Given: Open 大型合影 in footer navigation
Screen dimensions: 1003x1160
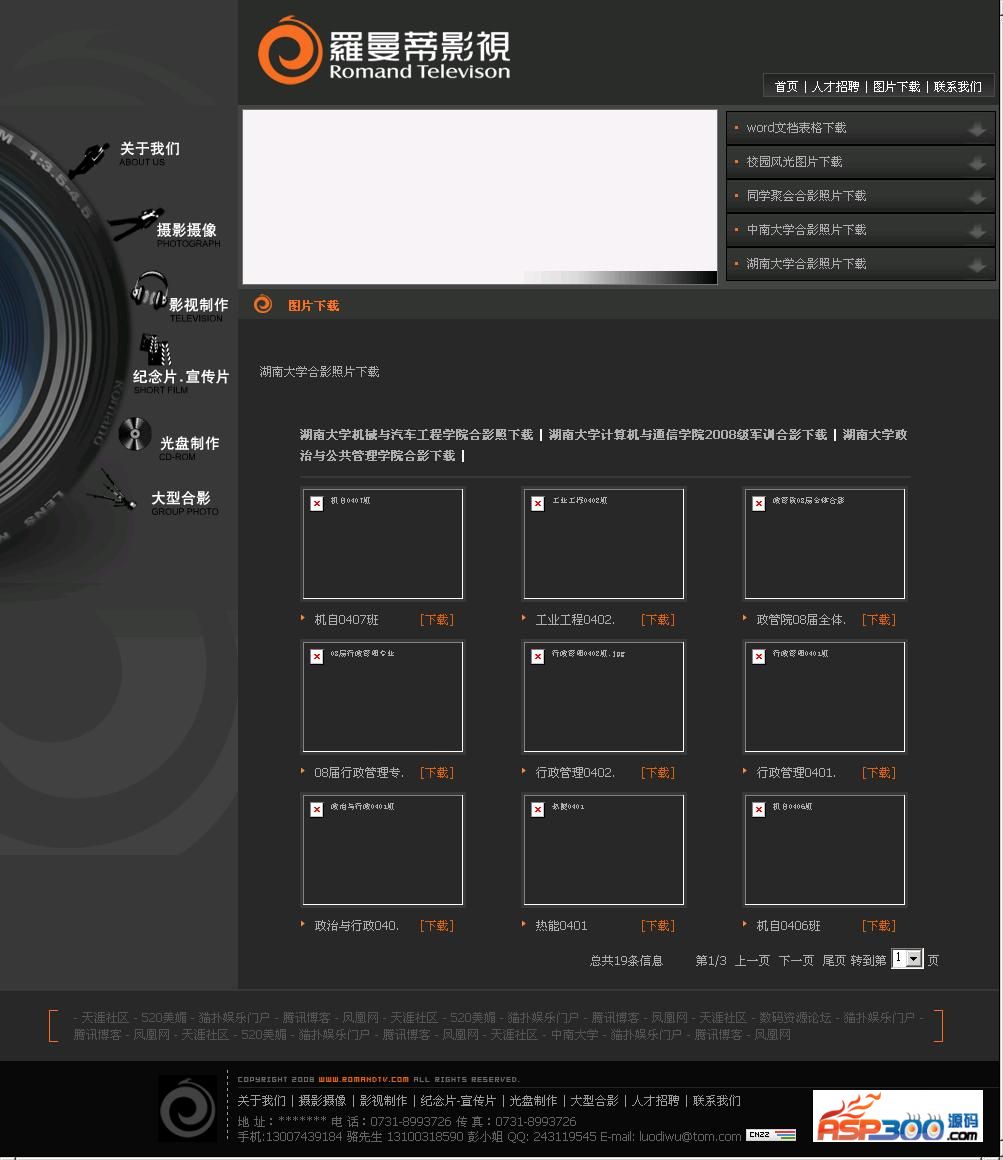Looking at the screenshot, I should [x=594, y=1101].
